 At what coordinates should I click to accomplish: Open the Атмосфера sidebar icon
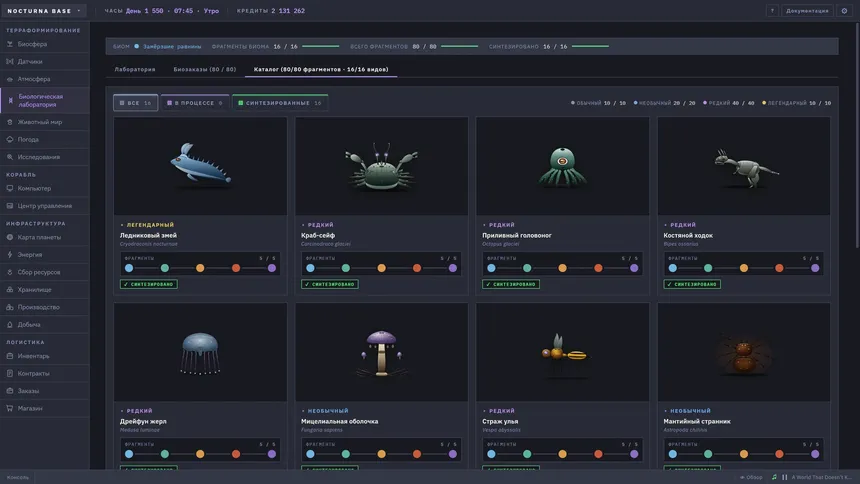tap(10, 79)
